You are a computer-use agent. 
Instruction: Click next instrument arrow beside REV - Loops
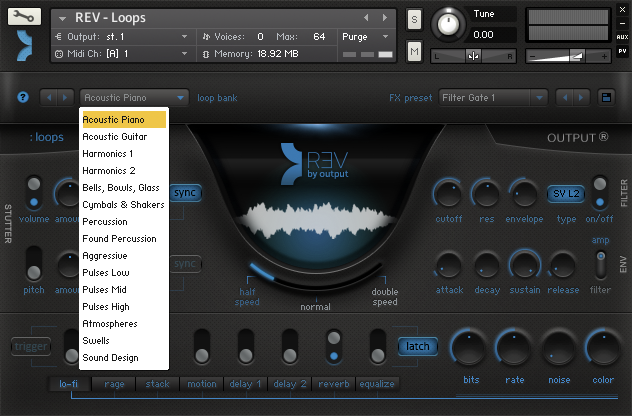385,17
